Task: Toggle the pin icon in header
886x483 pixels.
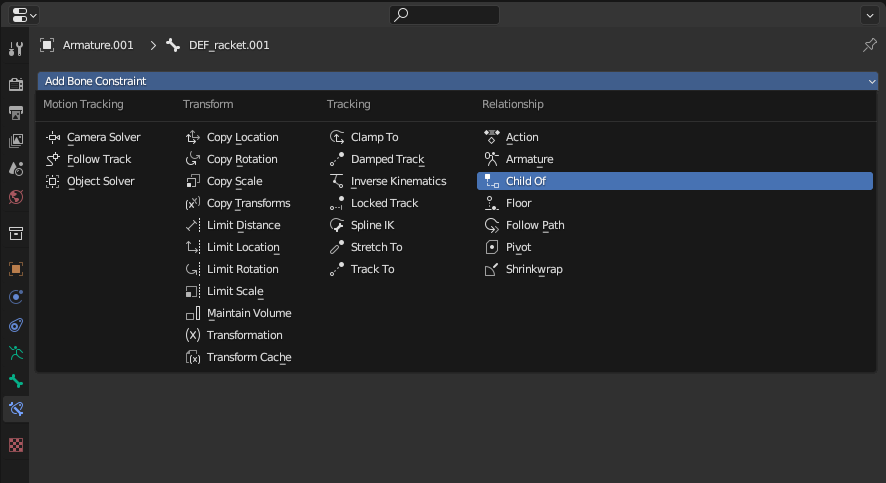Action: 869,45
